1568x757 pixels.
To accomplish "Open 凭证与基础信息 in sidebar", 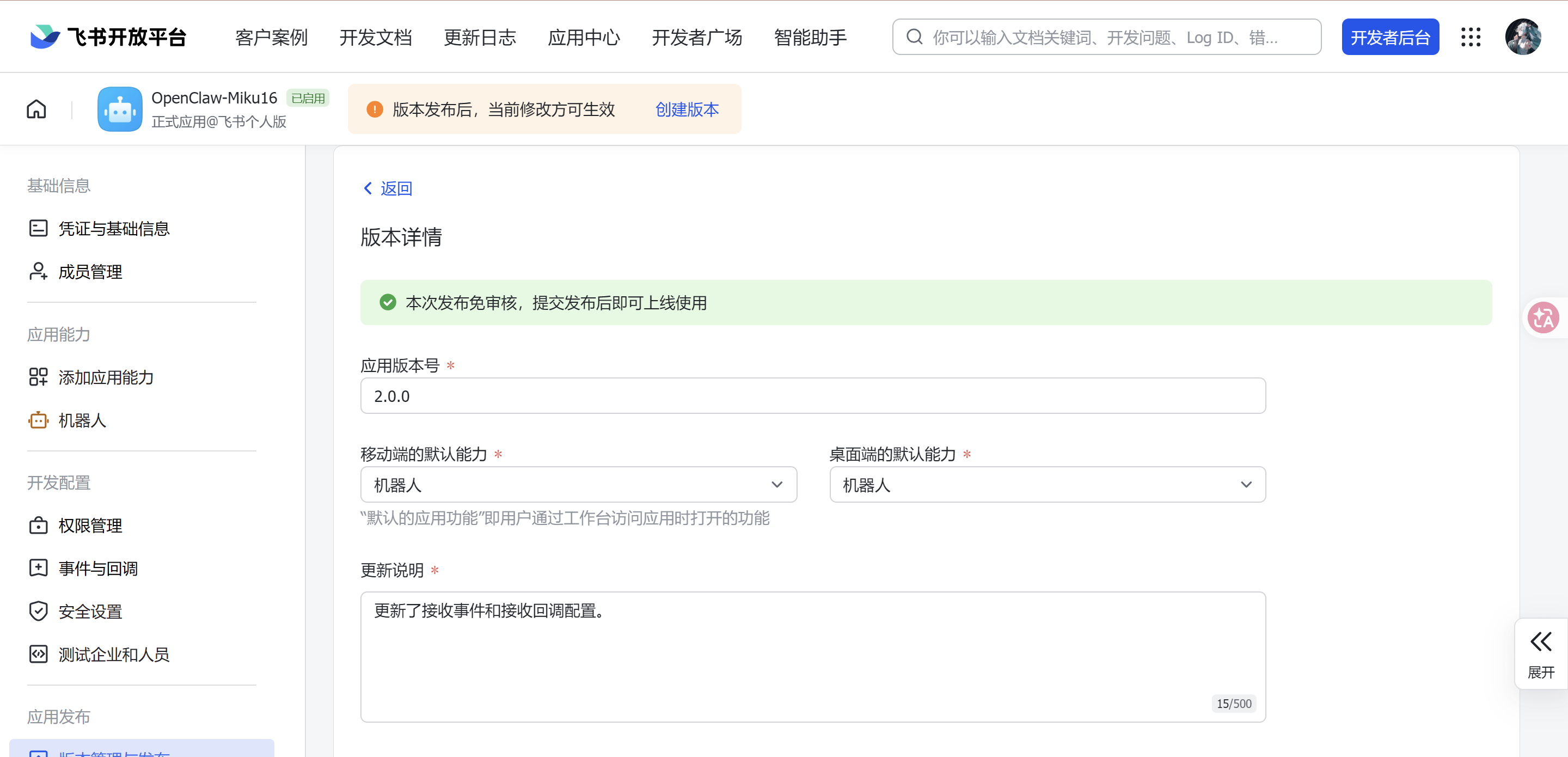I will point(113,228).
